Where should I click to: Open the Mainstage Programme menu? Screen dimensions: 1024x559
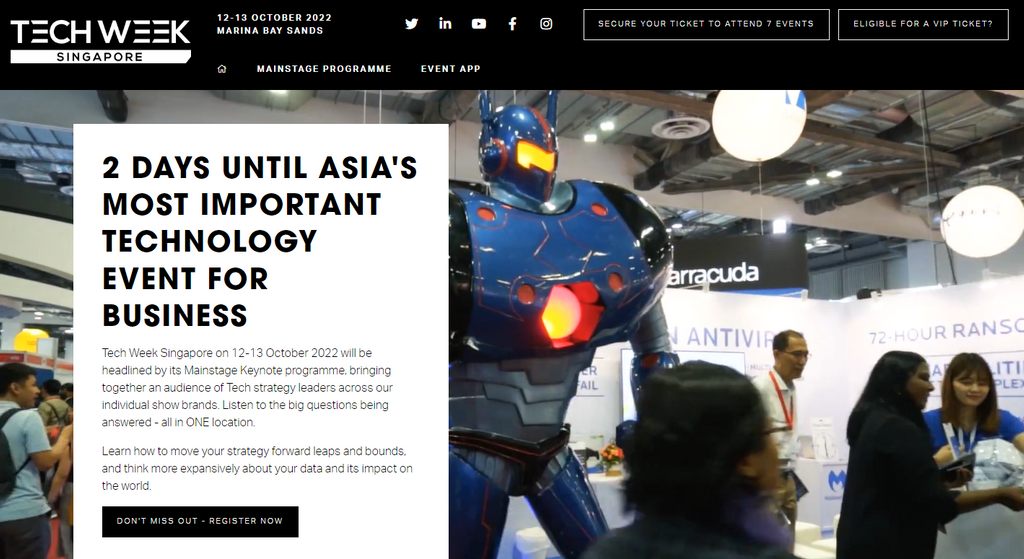click(324, 69)
